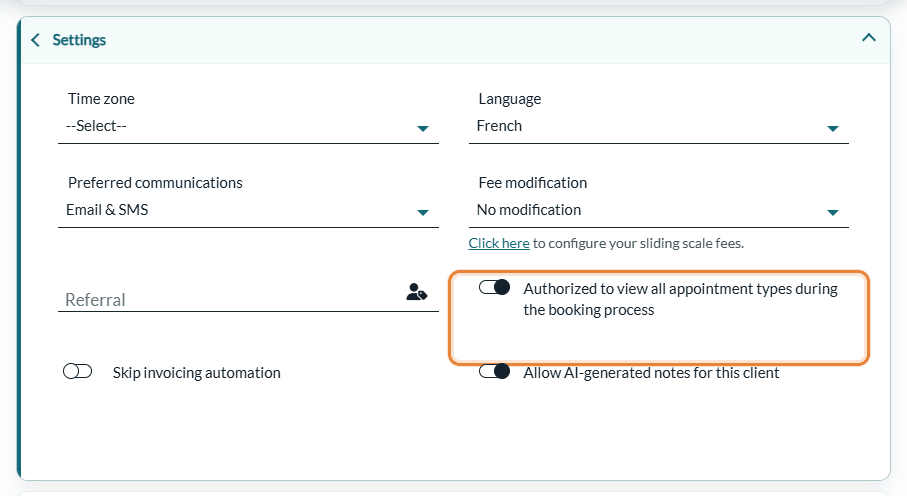This screenshot has width=907, height=496.
Task: Open the Preferred communications dropdown
Action: coord(248,210)
